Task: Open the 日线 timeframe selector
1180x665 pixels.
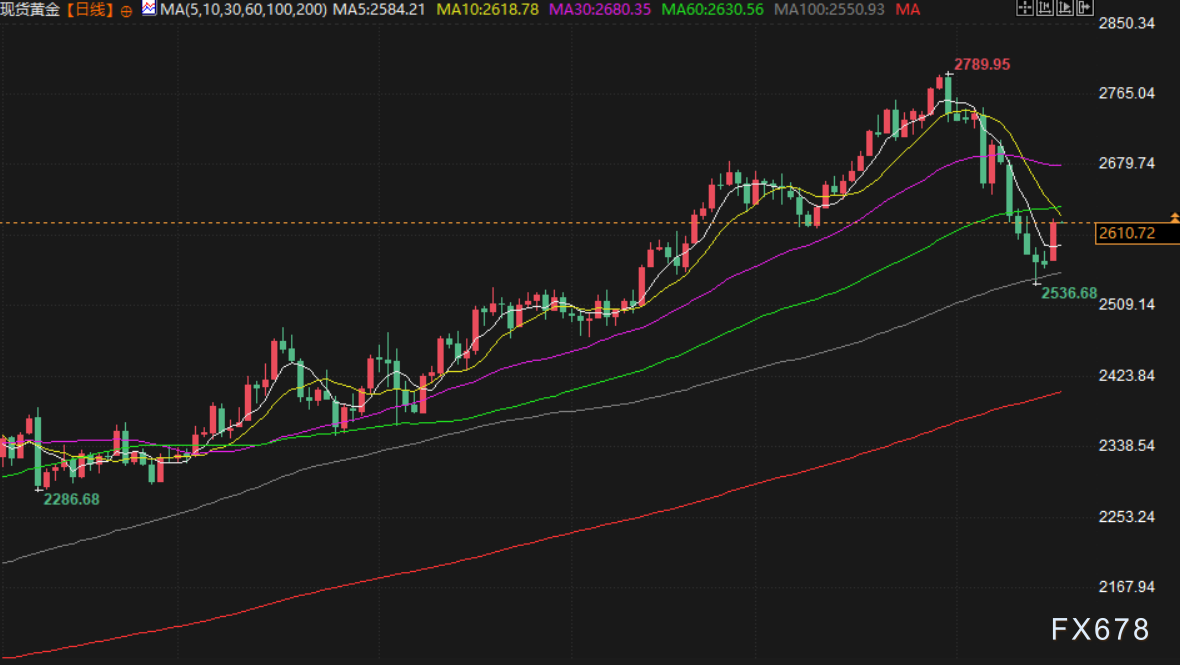Action: click(89, 10)
